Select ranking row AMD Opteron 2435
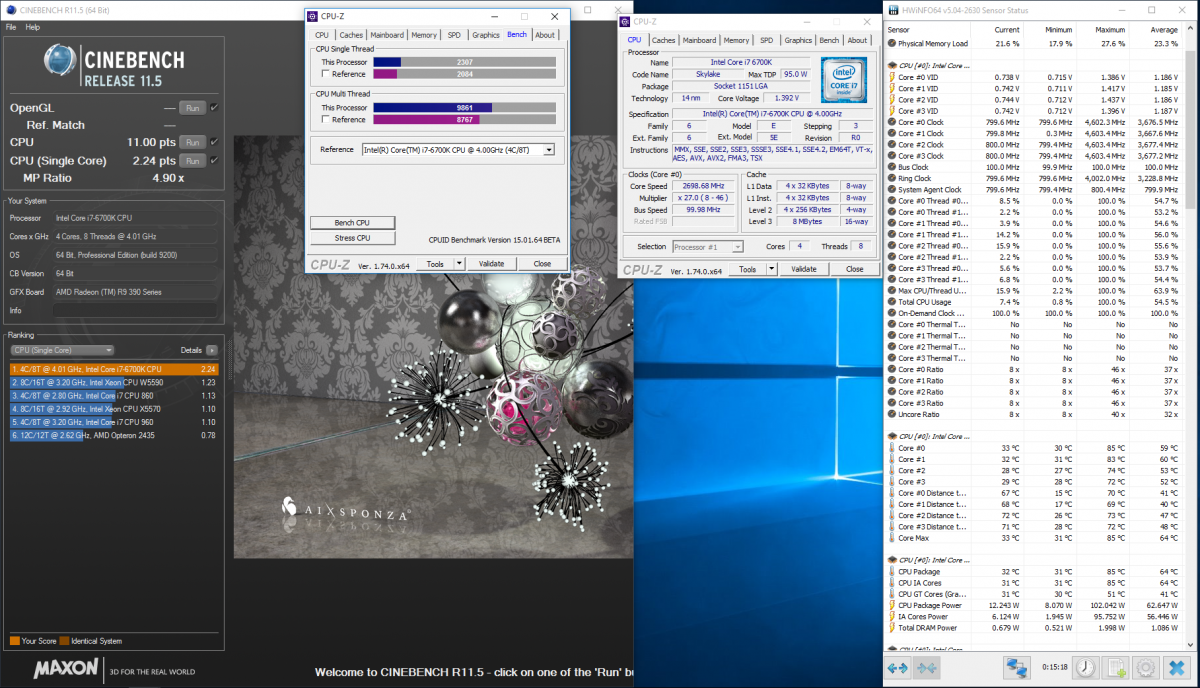The image size is (1200, 688). coord(113,435)
